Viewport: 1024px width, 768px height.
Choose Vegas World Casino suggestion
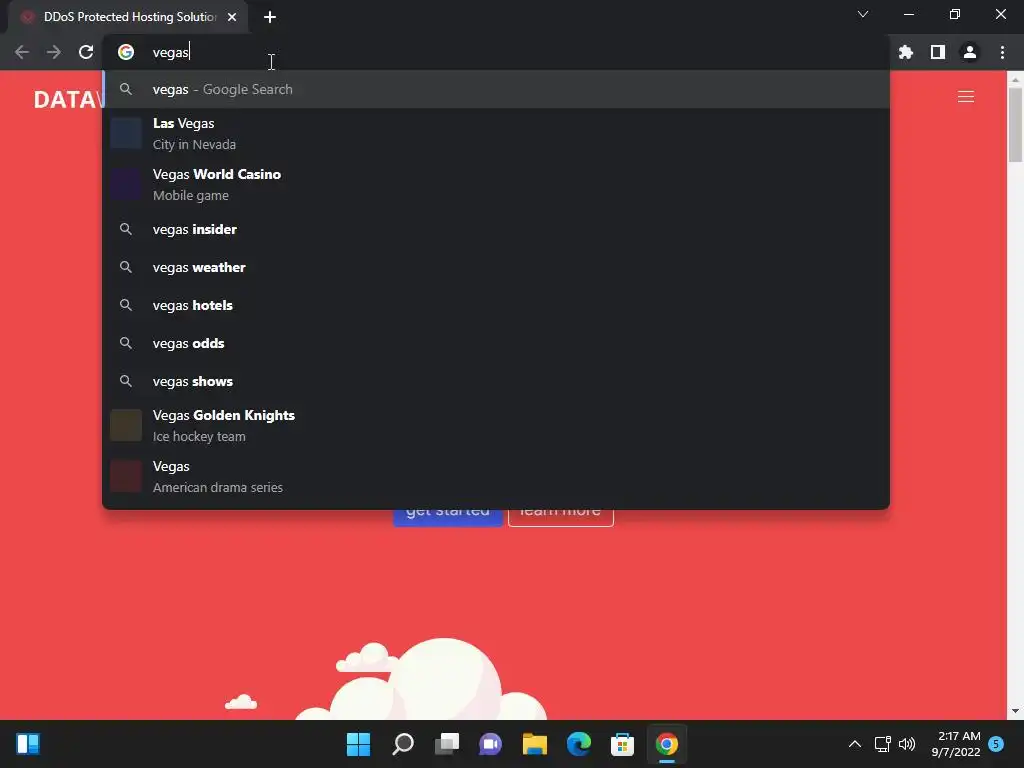tap(496, 184)
